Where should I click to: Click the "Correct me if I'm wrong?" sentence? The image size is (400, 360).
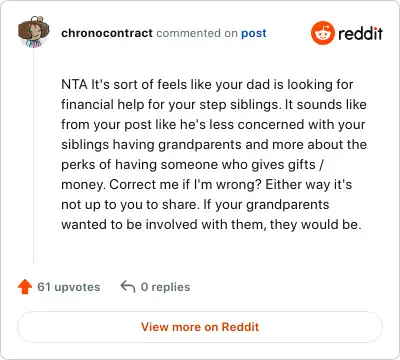[185, 184]
